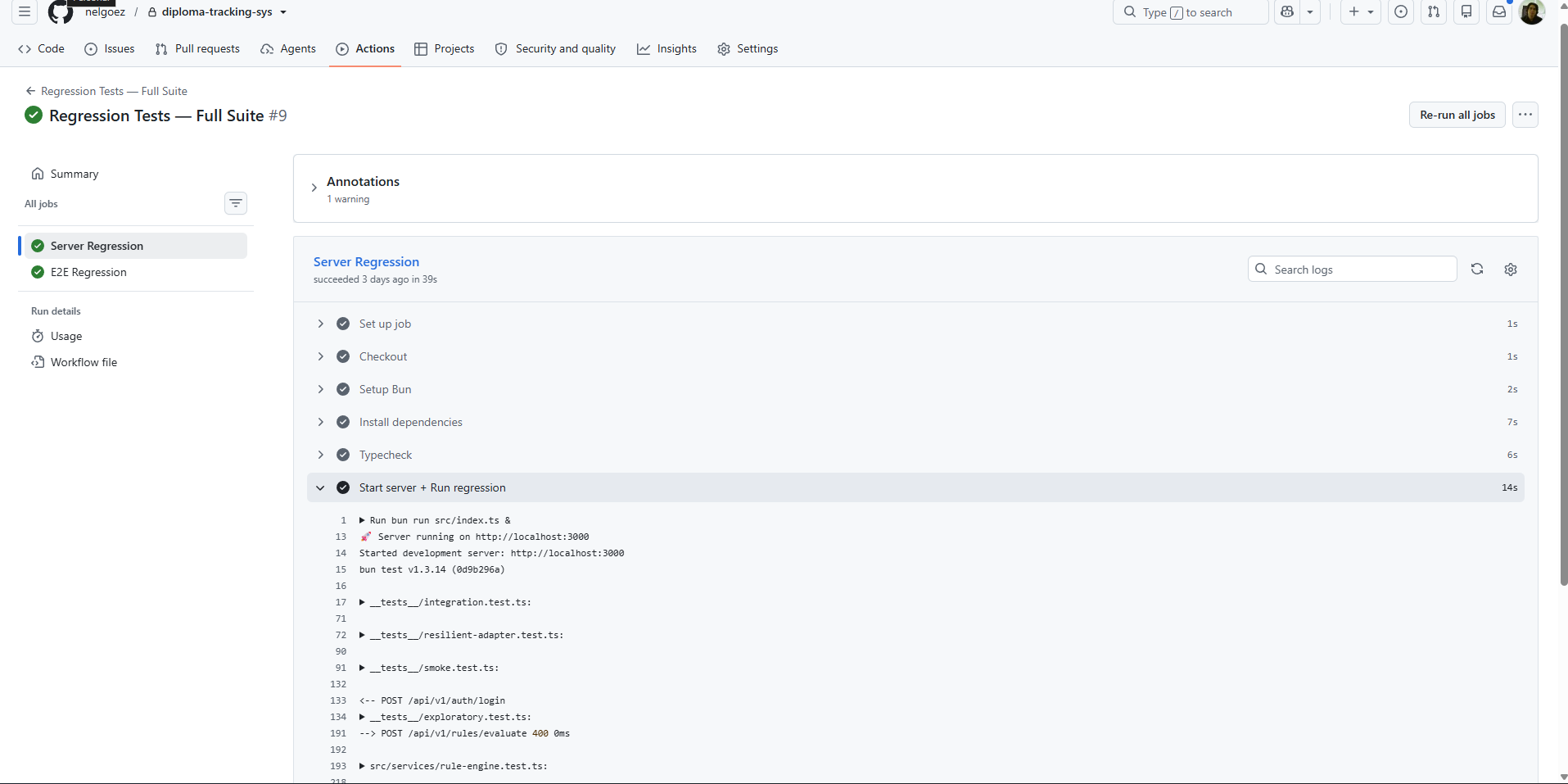Focus the Search logs field
Screen dimensions: 1568x784
coord(1353,270)
